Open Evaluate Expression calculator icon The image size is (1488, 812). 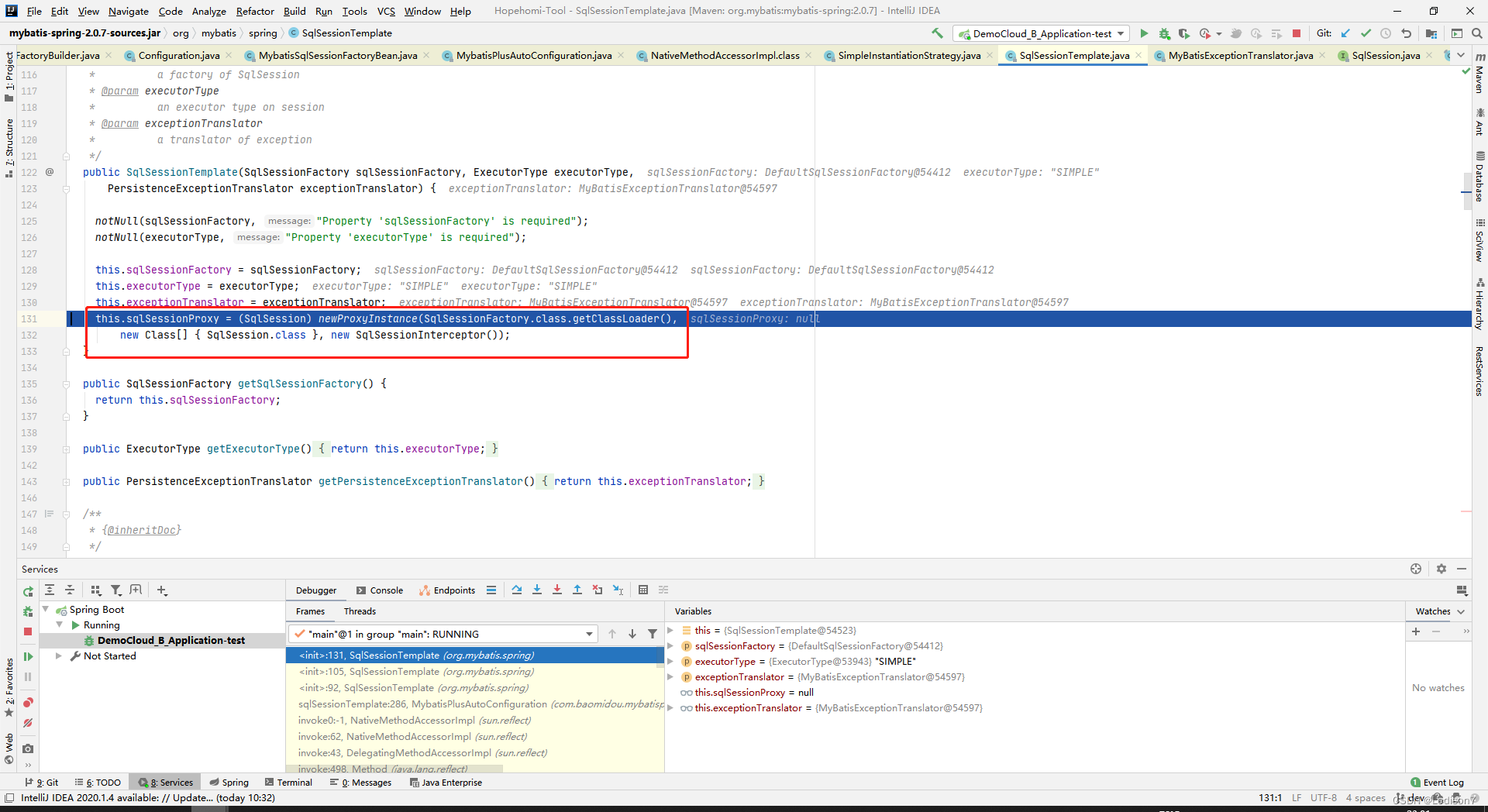643,590
